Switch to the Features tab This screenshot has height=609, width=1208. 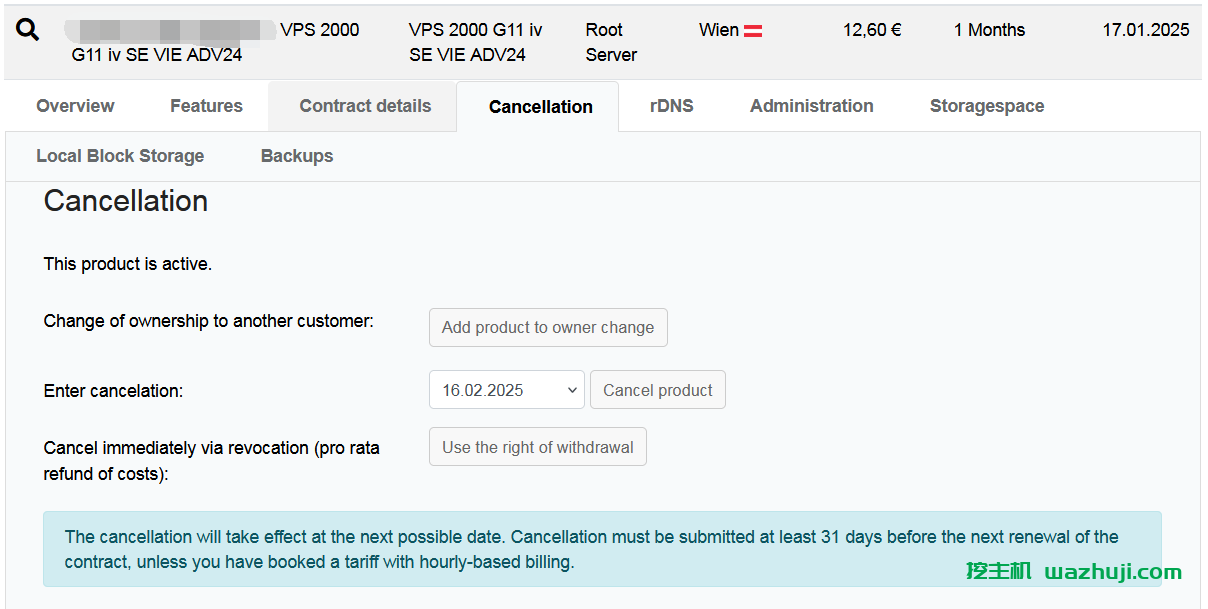coord(206,106)
